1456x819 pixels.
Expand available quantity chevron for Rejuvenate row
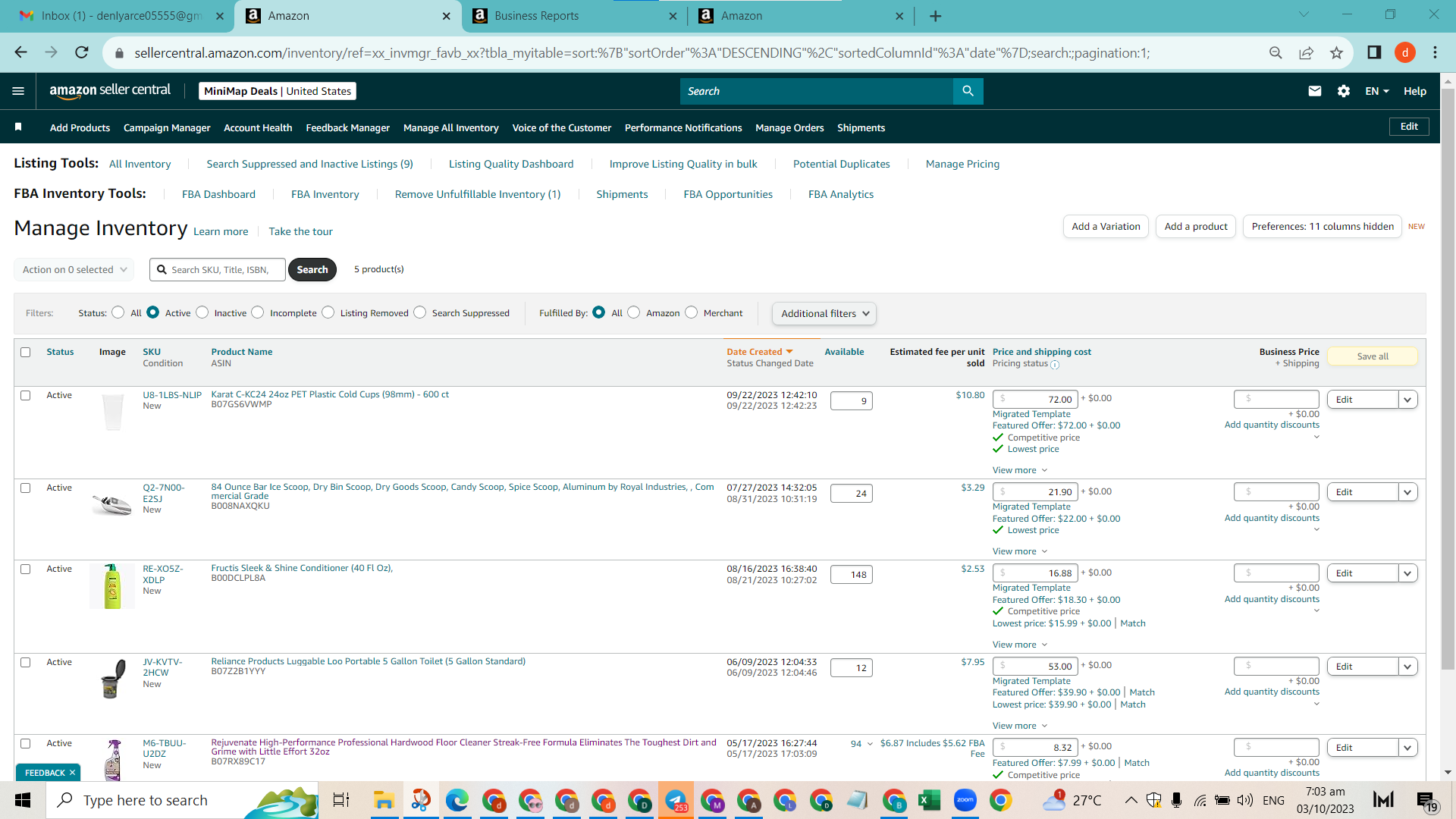(x=870, y=744)
